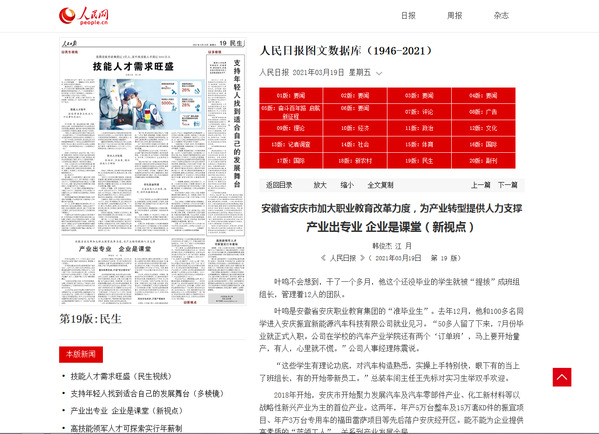
Task: Select page 19版: 民生
Action: coord(419,161)
